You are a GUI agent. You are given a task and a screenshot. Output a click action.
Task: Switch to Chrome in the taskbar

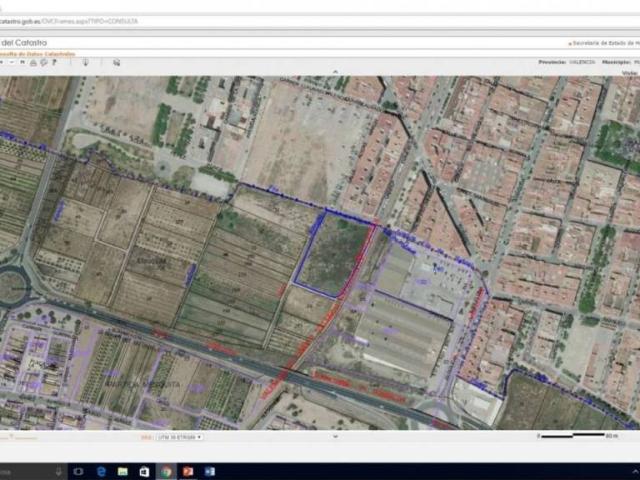coord(166,472)
